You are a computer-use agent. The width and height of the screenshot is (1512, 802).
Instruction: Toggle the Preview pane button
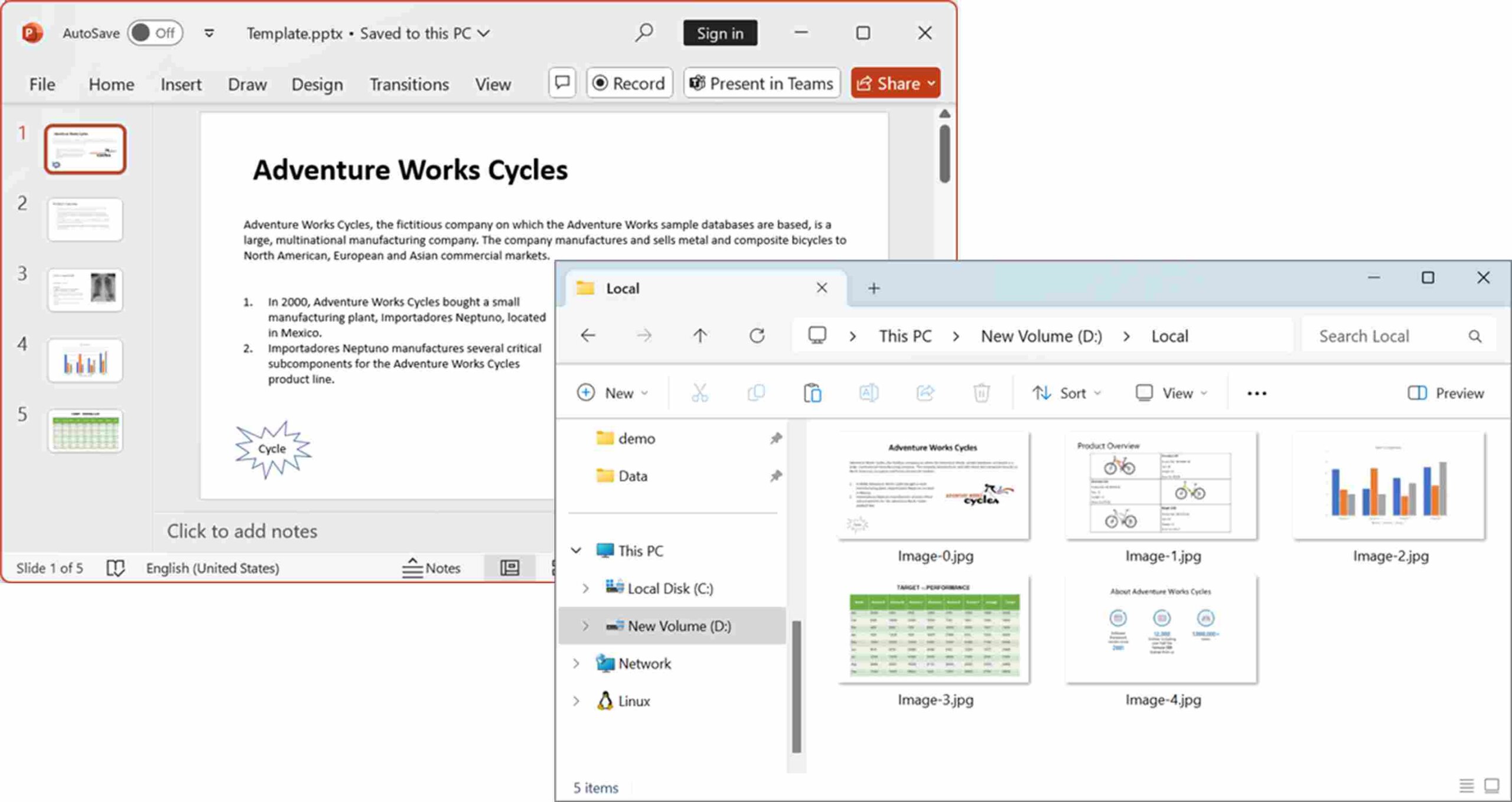[1445, 393]
